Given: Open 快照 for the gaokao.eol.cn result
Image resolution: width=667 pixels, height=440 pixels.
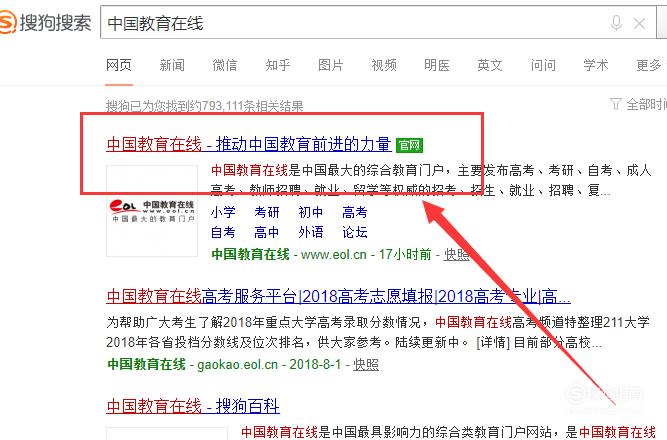Looking at the screenshot, I should point(366,365).
